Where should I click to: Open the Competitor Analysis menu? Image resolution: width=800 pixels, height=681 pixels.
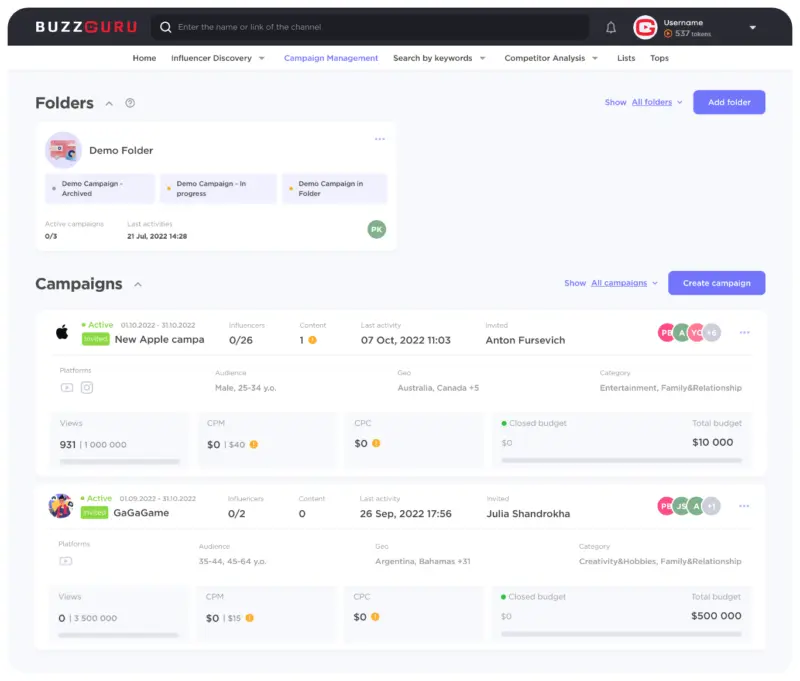[x=551, y=58]
